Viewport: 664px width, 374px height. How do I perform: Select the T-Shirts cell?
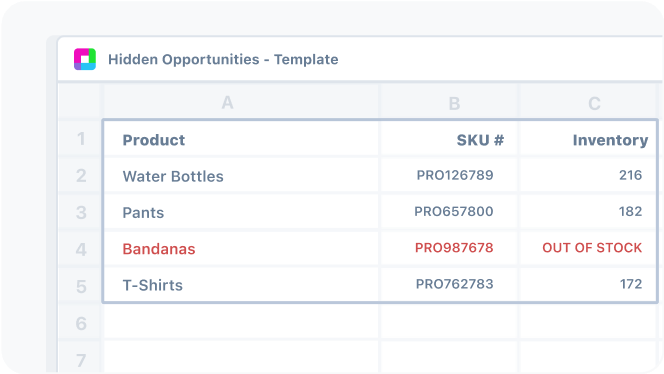pyautogui.click(x=241, y=285)
